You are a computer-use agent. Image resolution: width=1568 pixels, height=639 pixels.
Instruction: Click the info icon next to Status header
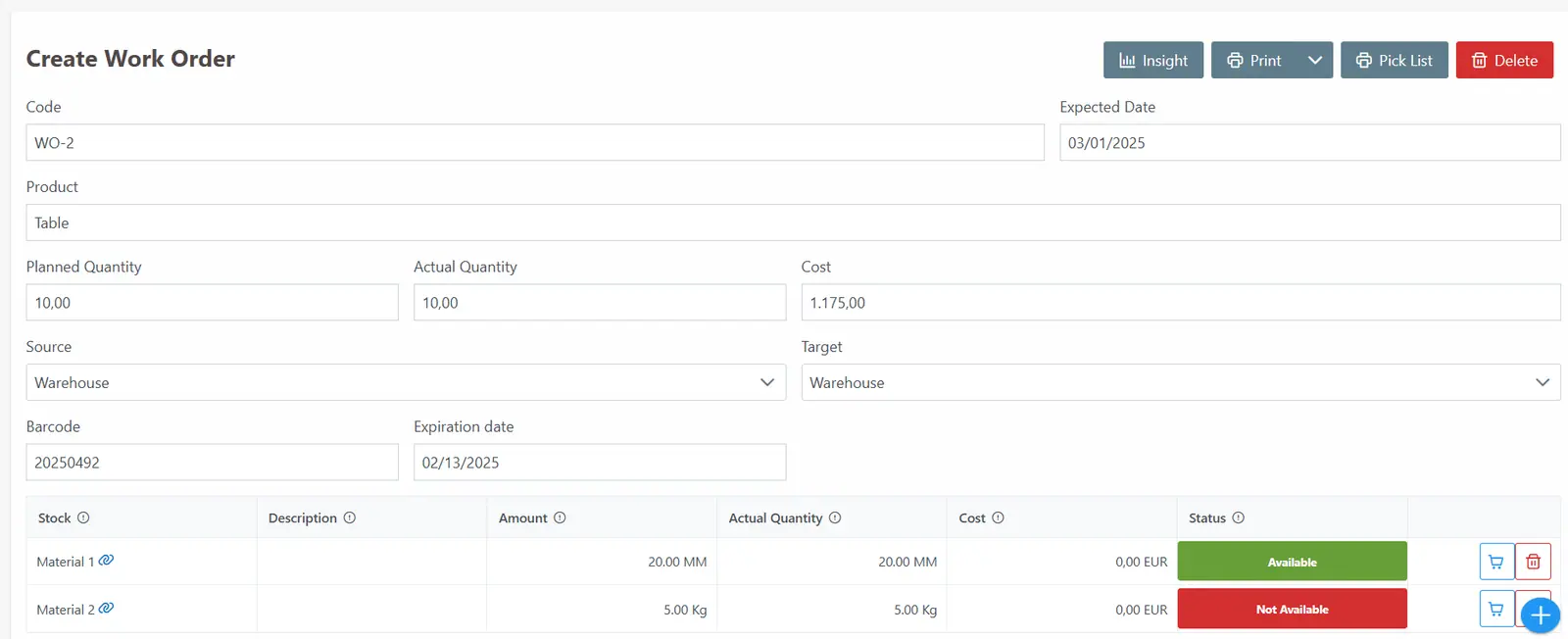tap(1238, 517)
